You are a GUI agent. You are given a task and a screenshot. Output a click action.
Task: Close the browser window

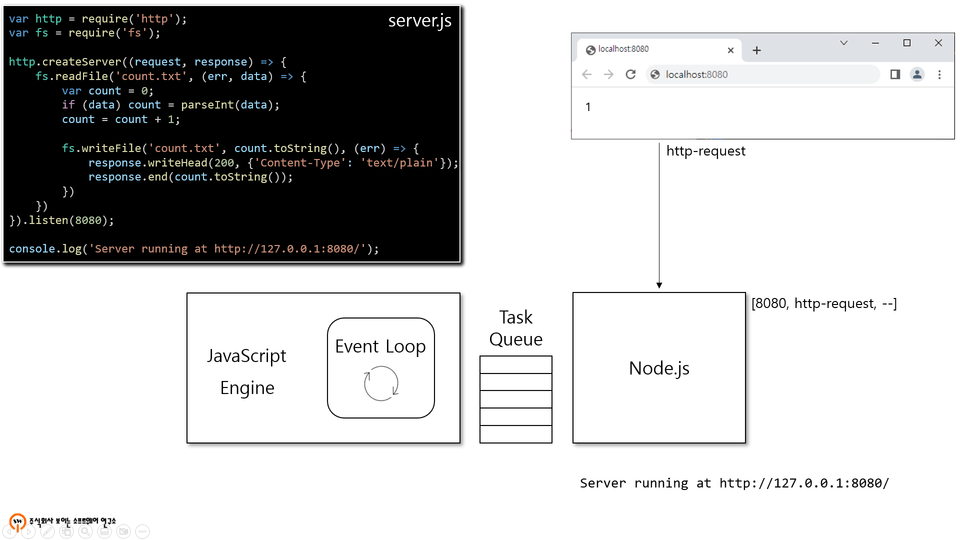click(939, 43)
